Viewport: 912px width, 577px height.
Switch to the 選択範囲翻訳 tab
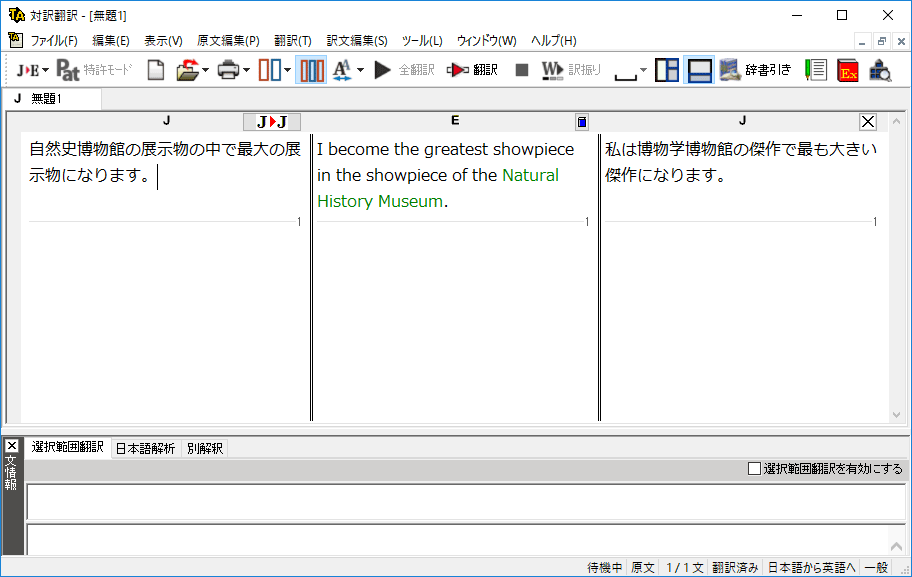click(x=67, y=447)
